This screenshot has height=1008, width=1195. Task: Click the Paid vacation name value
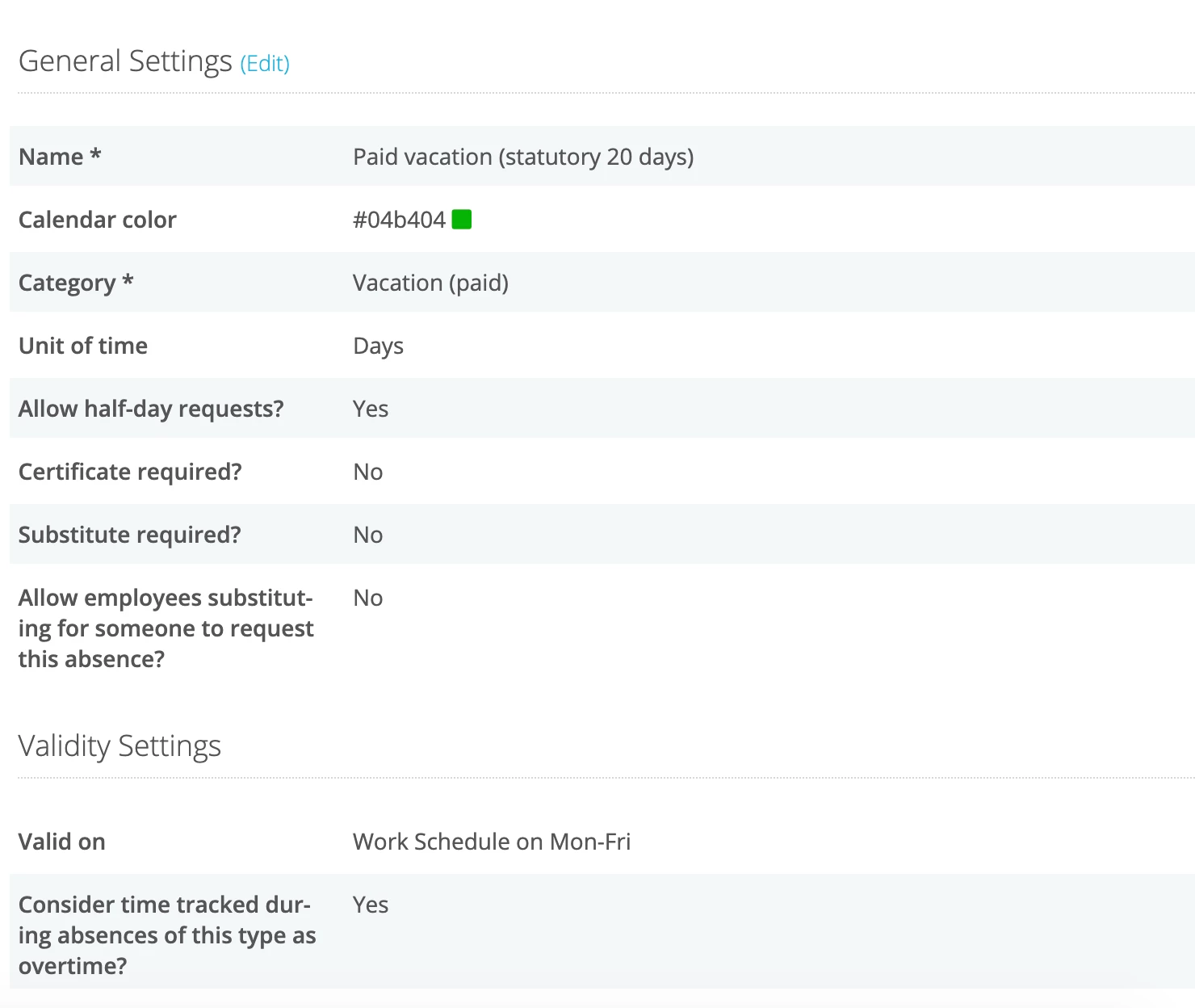click(523, 157)
